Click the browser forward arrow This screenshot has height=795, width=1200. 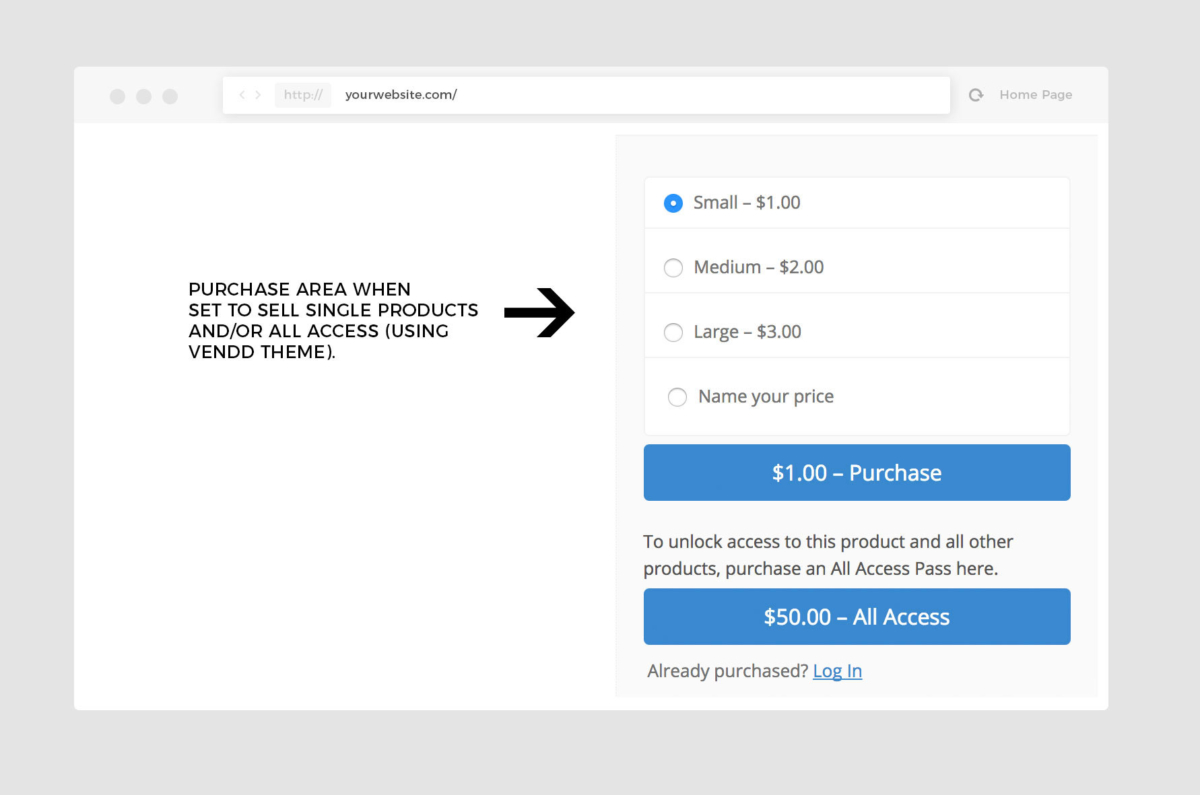[258, 95]
